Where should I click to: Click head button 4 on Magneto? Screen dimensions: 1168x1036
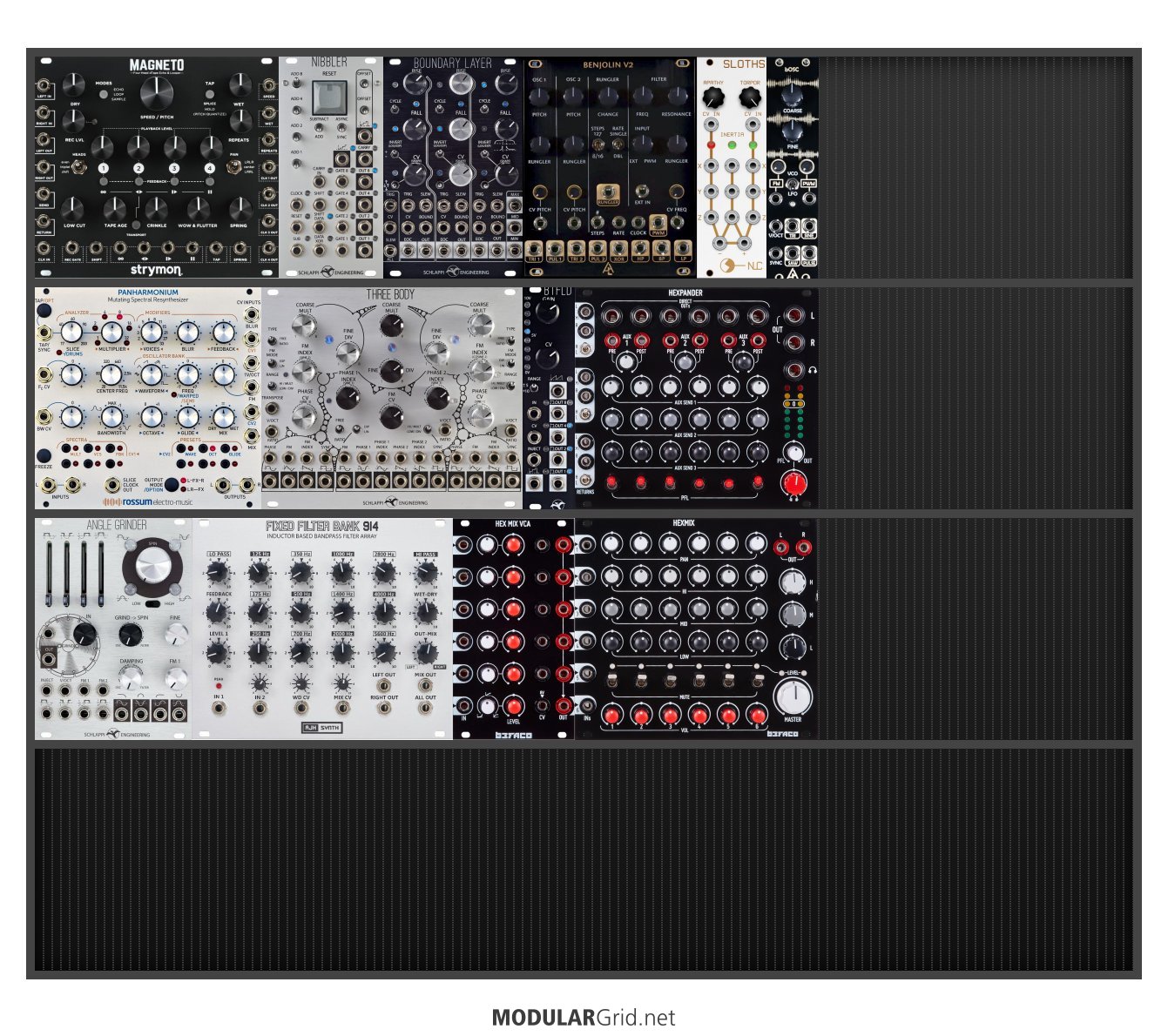click(210, 168)
